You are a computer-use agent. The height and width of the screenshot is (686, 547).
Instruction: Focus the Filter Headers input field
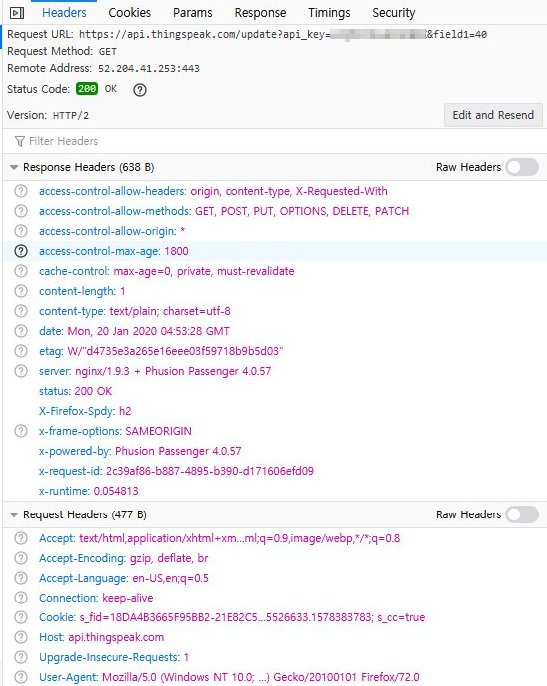(274, 141)
